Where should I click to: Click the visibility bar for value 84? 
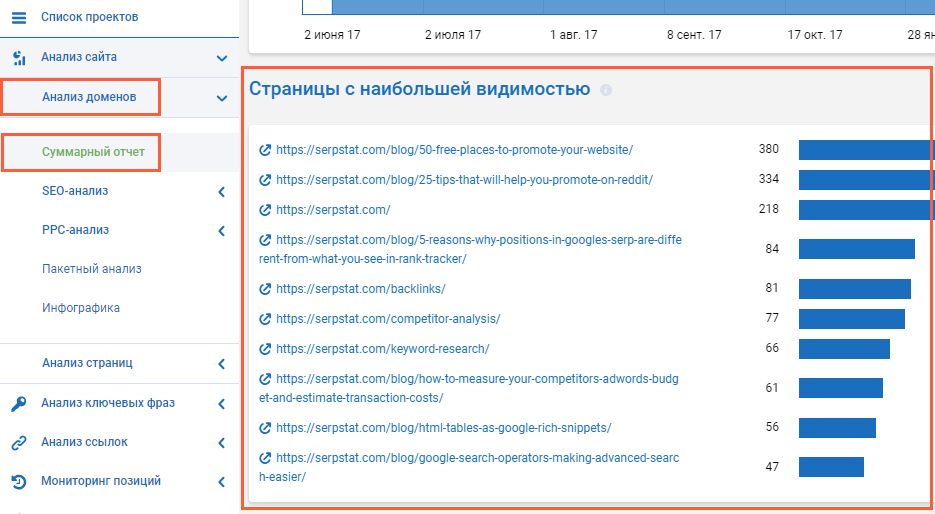(x=857, y=249)
